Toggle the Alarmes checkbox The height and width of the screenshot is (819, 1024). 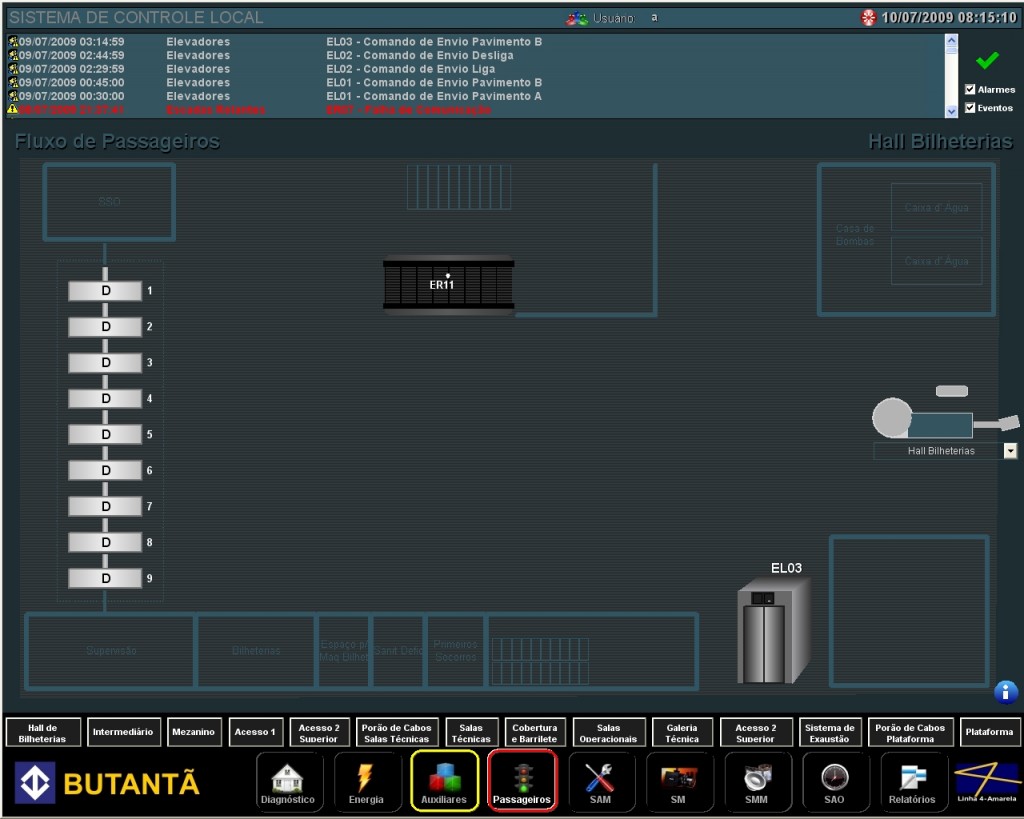970,89
